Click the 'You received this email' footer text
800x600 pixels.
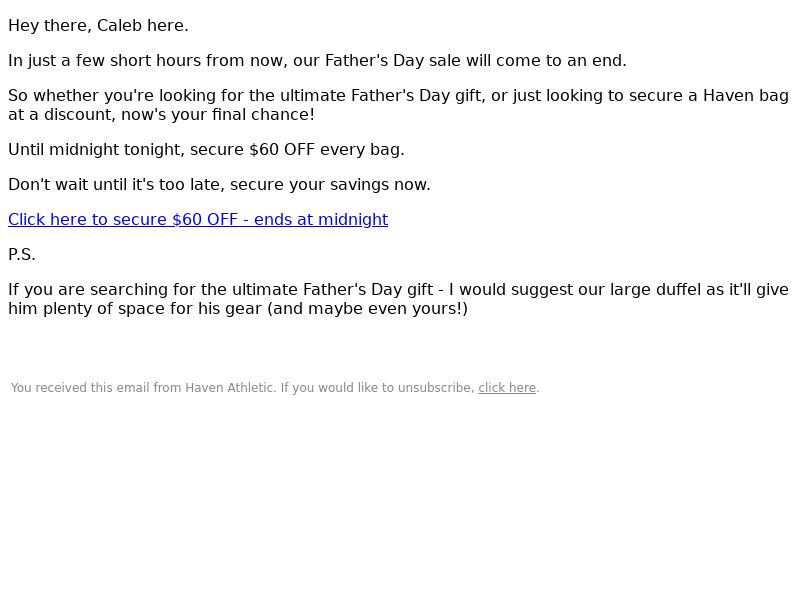tap(81, 388)
